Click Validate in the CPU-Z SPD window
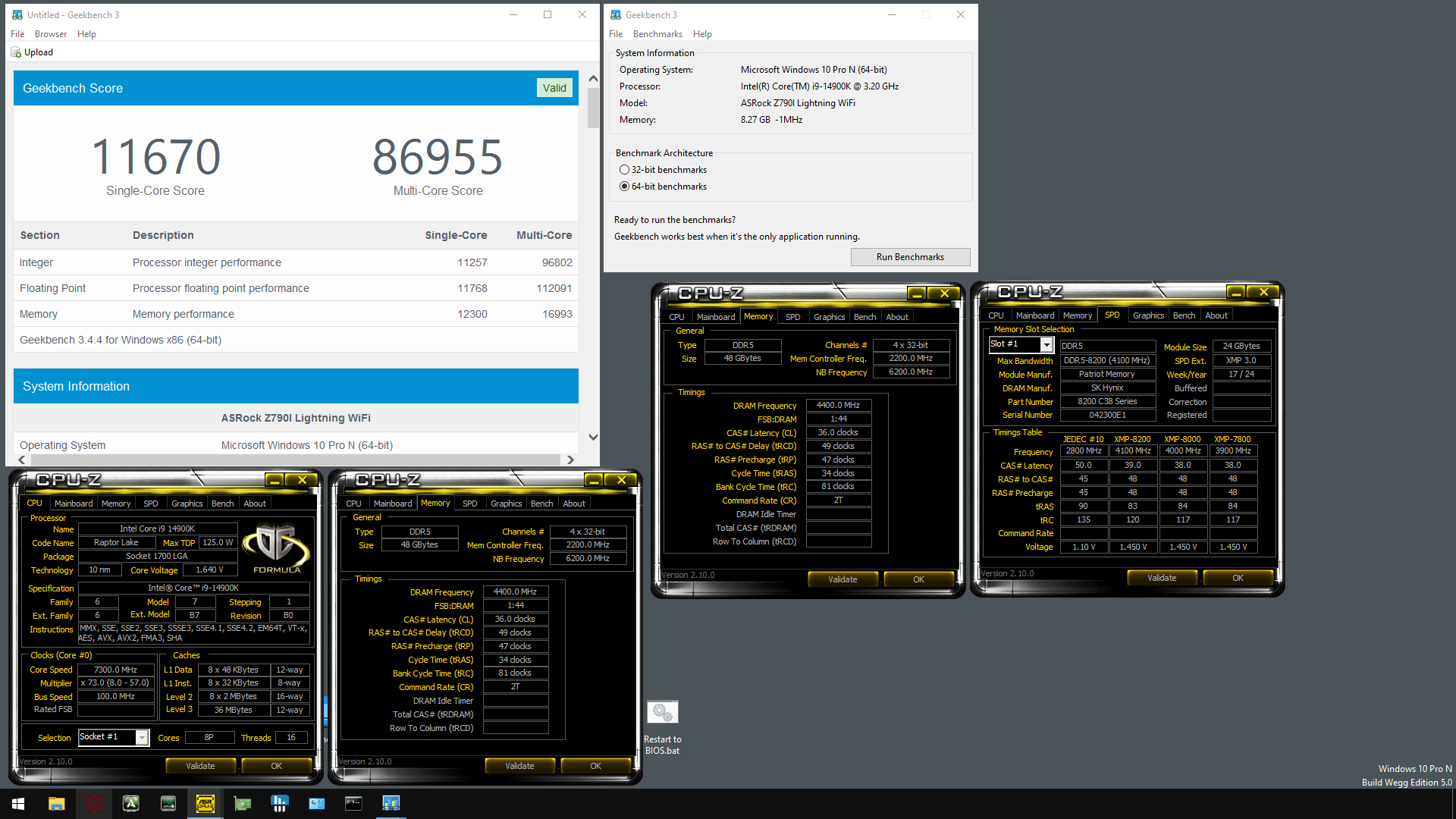 tap(1162, 578)
